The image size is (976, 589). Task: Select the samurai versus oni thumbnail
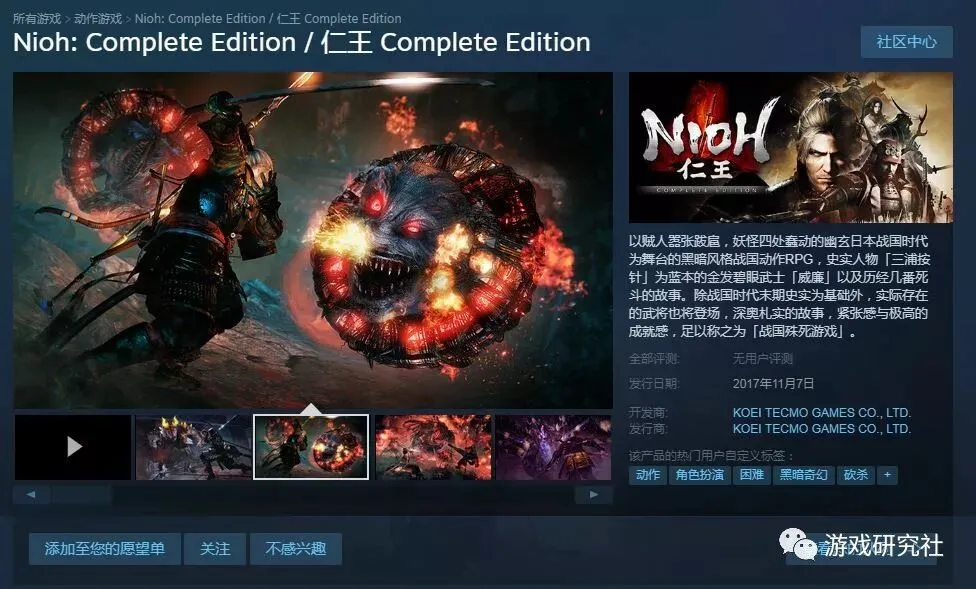193,446
